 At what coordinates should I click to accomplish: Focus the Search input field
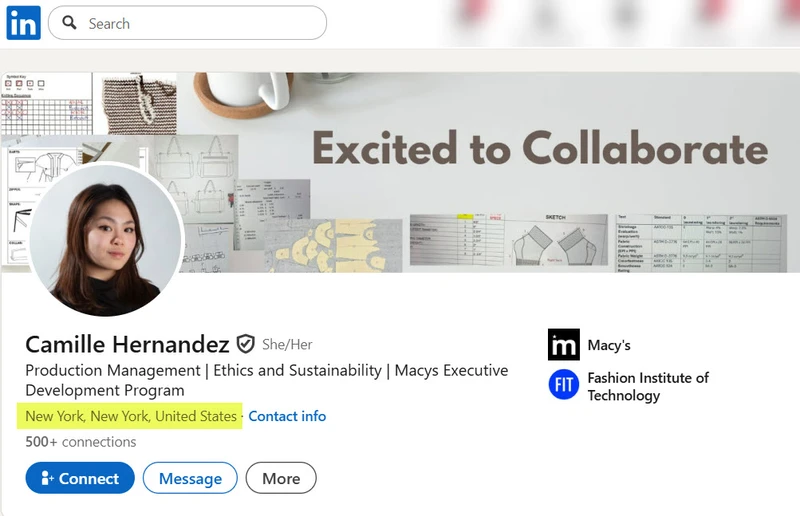[x=200, y=23]
